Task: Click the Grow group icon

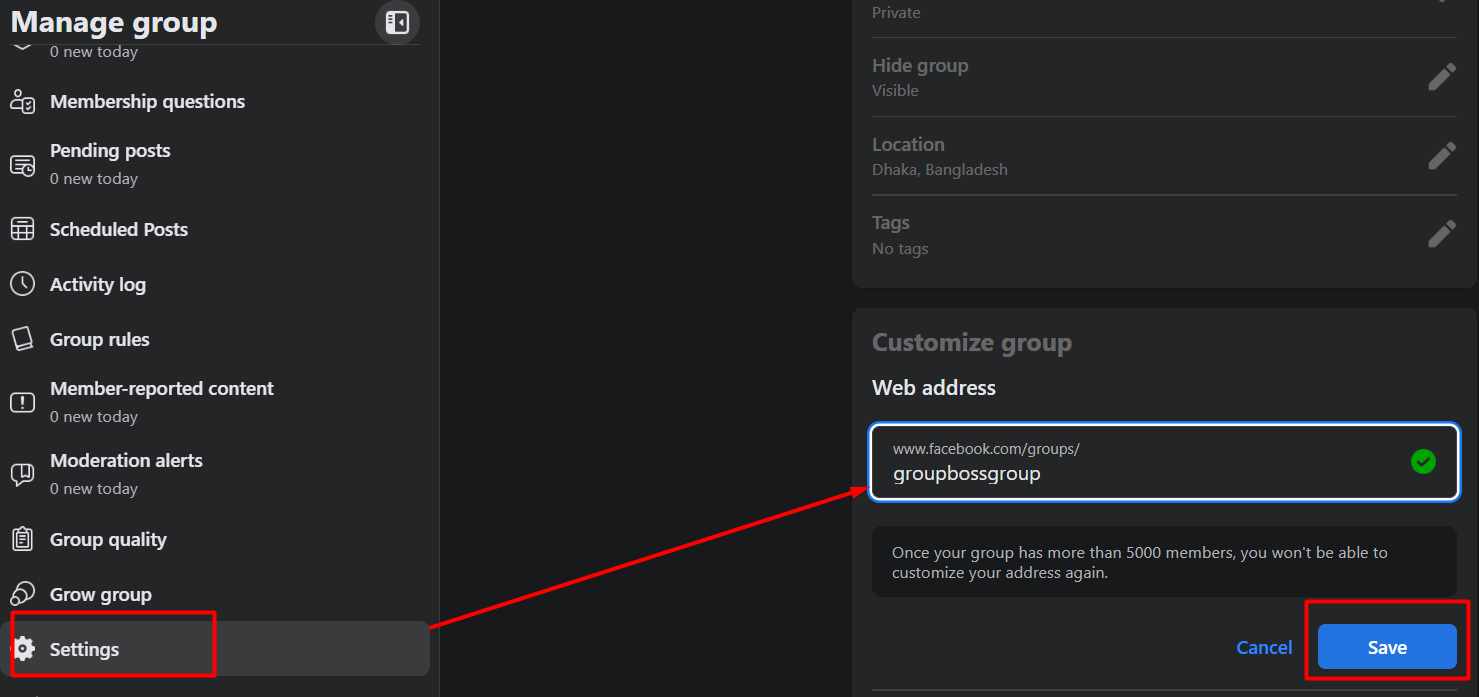Action: pos(23,594)
